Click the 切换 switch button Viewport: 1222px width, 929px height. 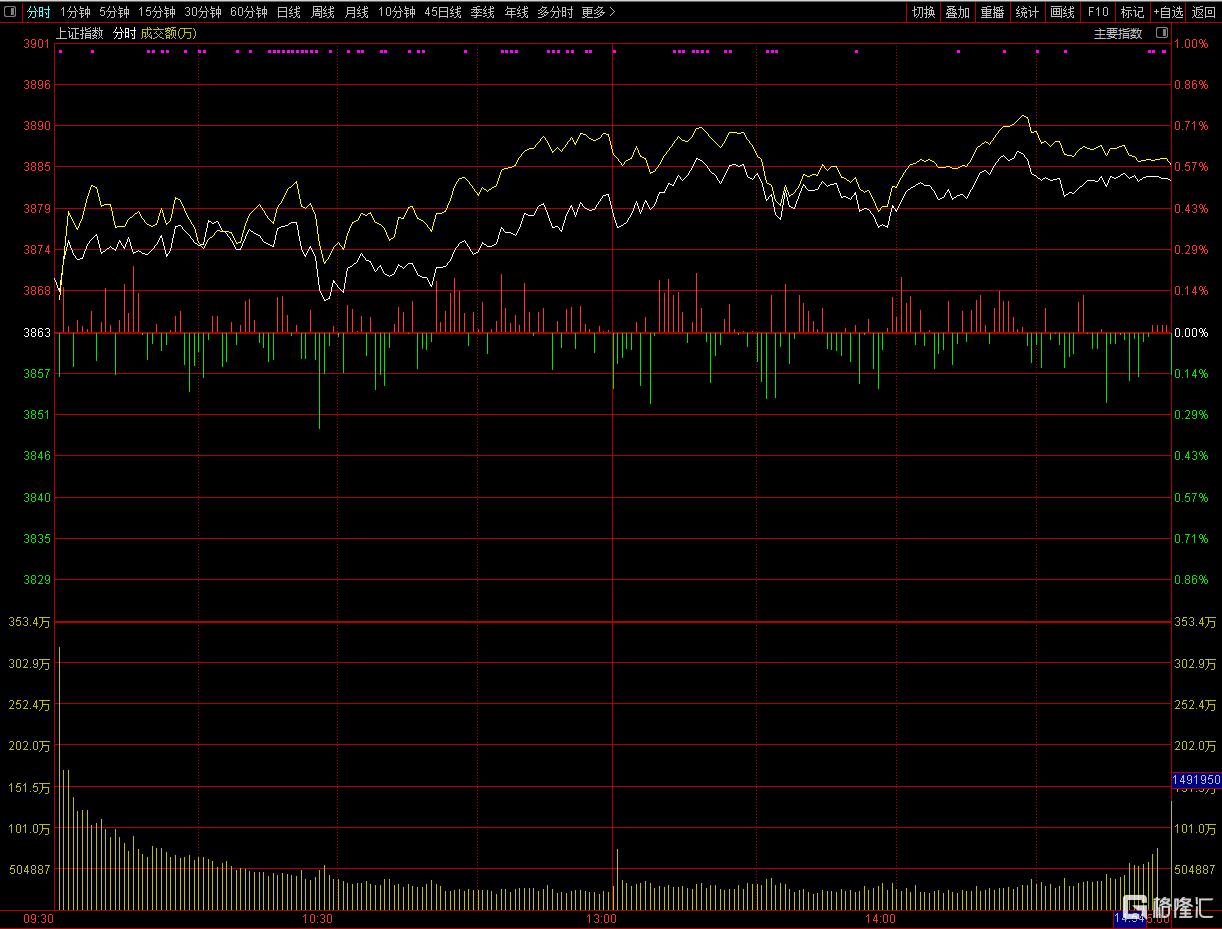(x=923, y=12)
